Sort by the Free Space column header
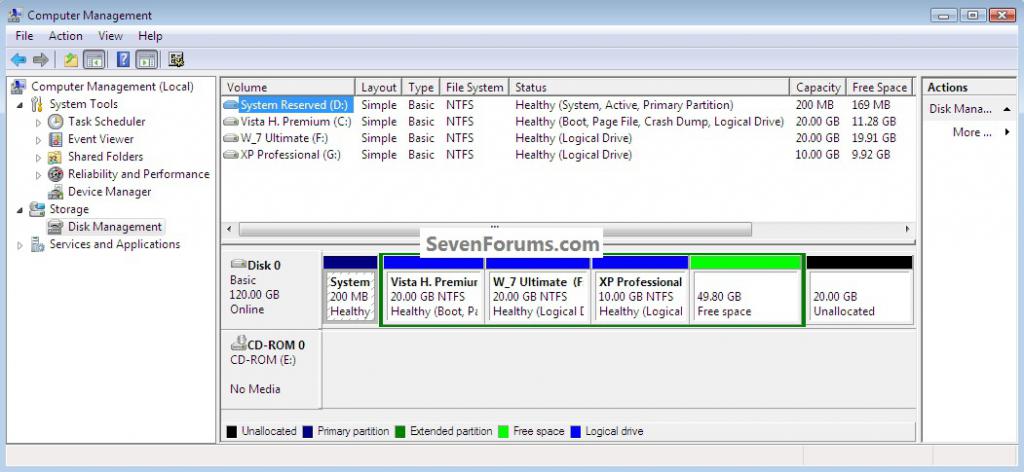1024x472 pixels. (x=879, y=87)
